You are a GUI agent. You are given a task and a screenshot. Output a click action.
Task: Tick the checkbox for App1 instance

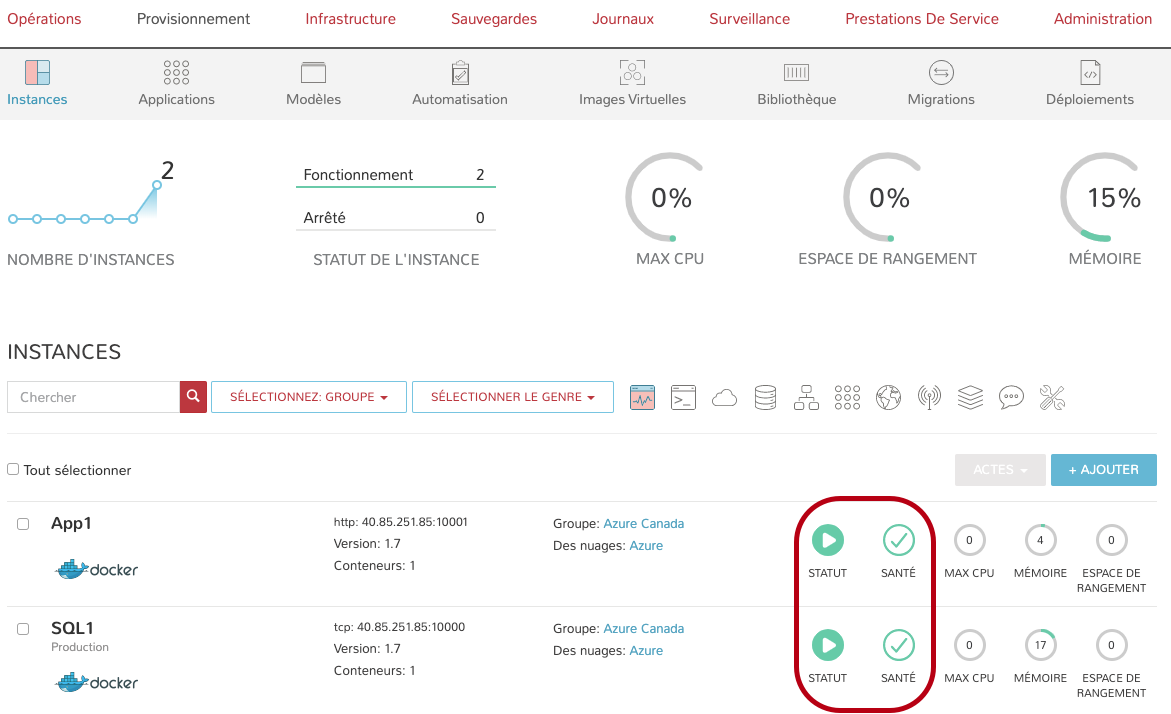click(x=23, y=524)
